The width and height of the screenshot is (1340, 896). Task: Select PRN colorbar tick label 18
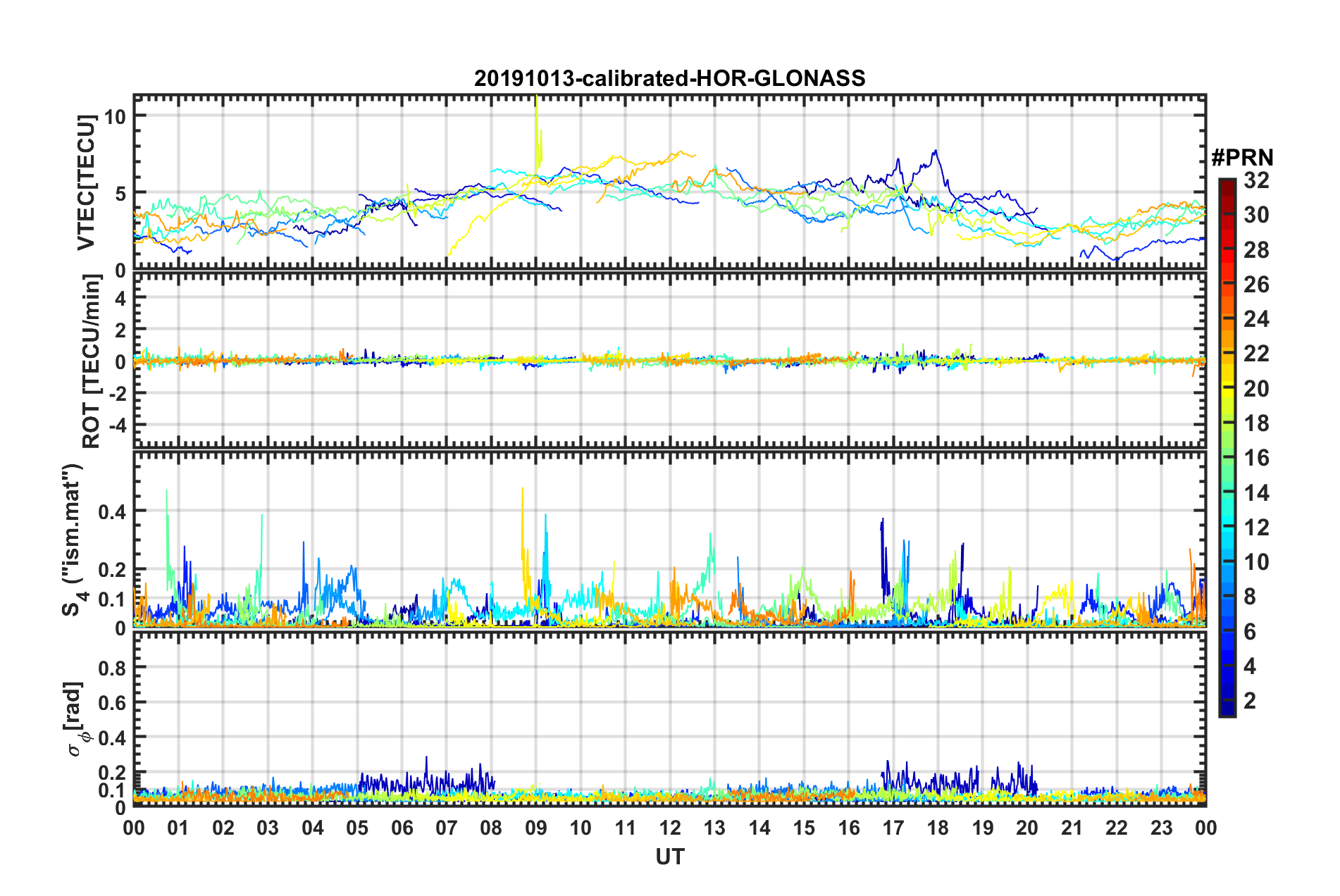[x=1256, y=423]
